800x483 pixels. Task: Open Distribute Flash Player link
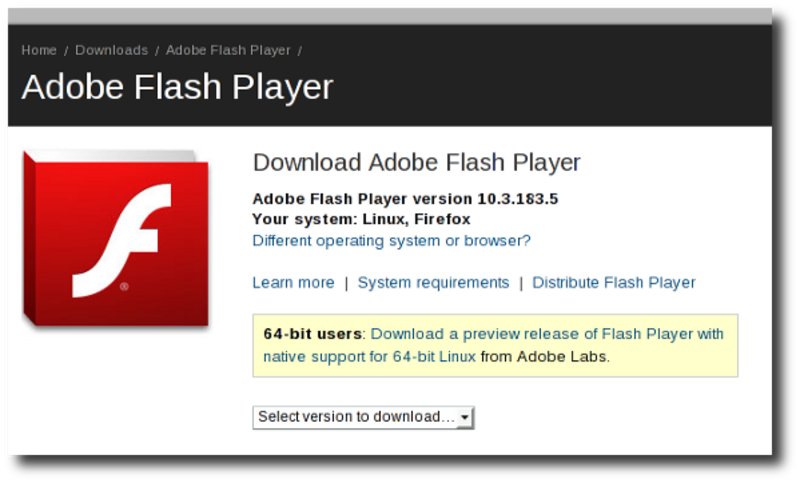coord(614,282)
